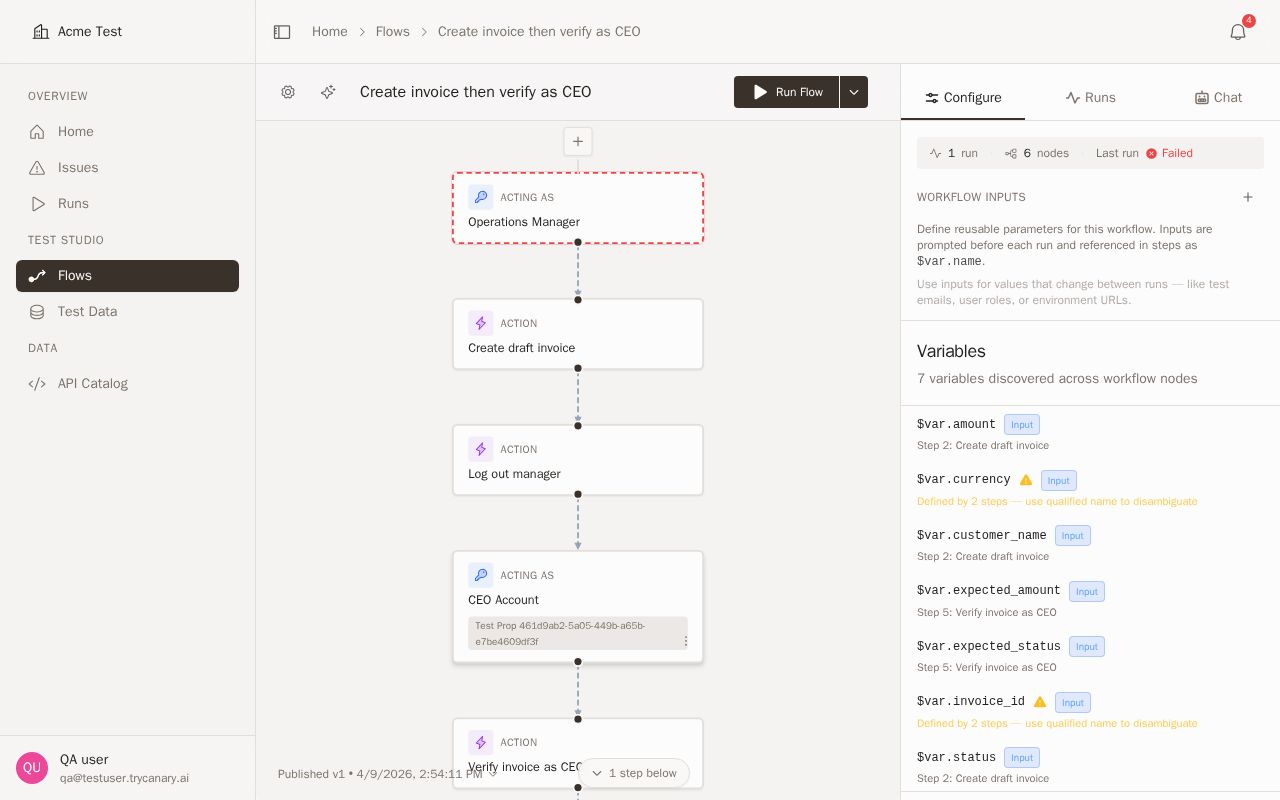Select the Create draft invoice node

(x=578, y=334)
